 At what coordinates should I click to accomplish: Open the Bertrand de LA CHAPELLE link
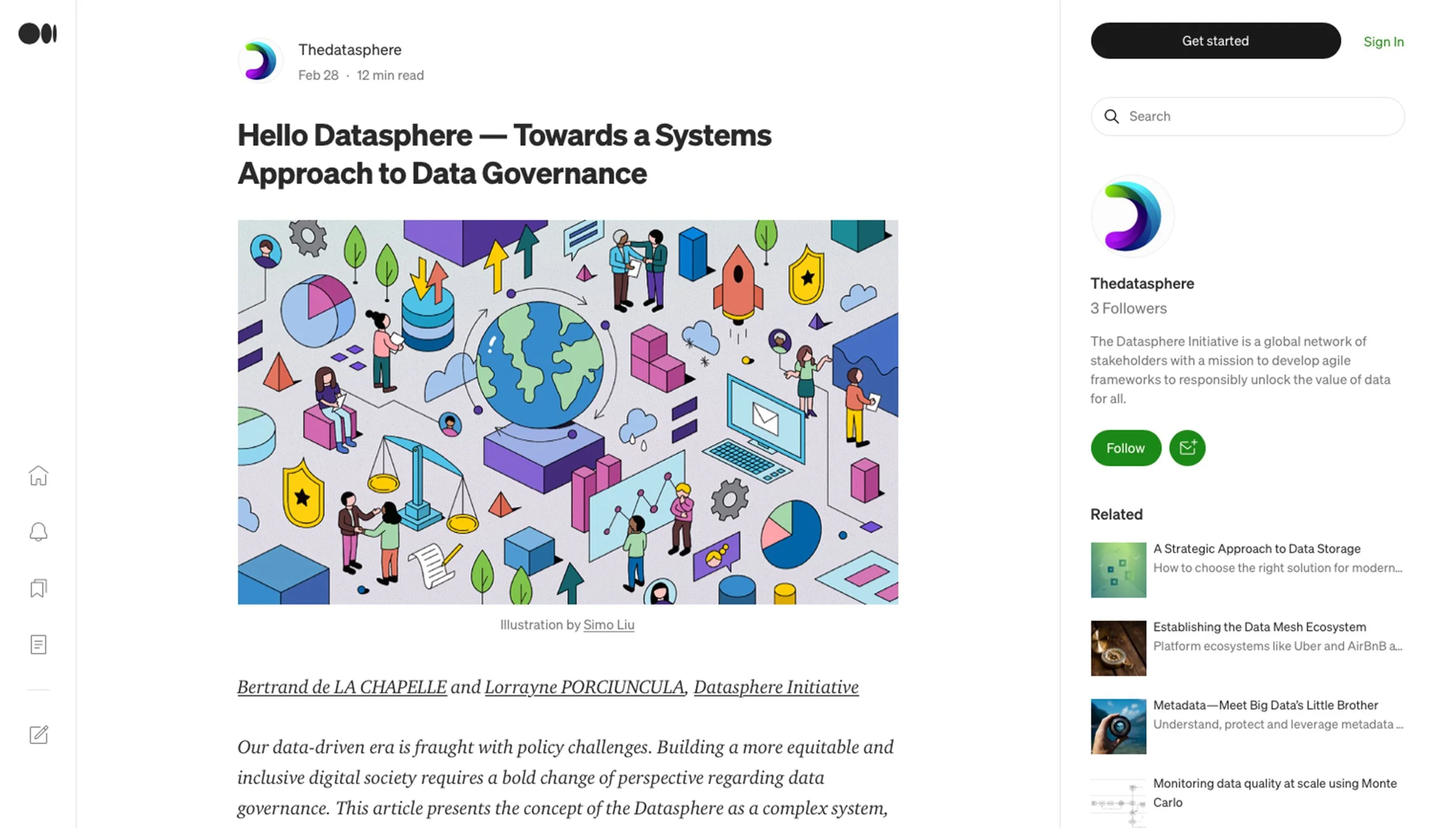[x=342, y=687]
